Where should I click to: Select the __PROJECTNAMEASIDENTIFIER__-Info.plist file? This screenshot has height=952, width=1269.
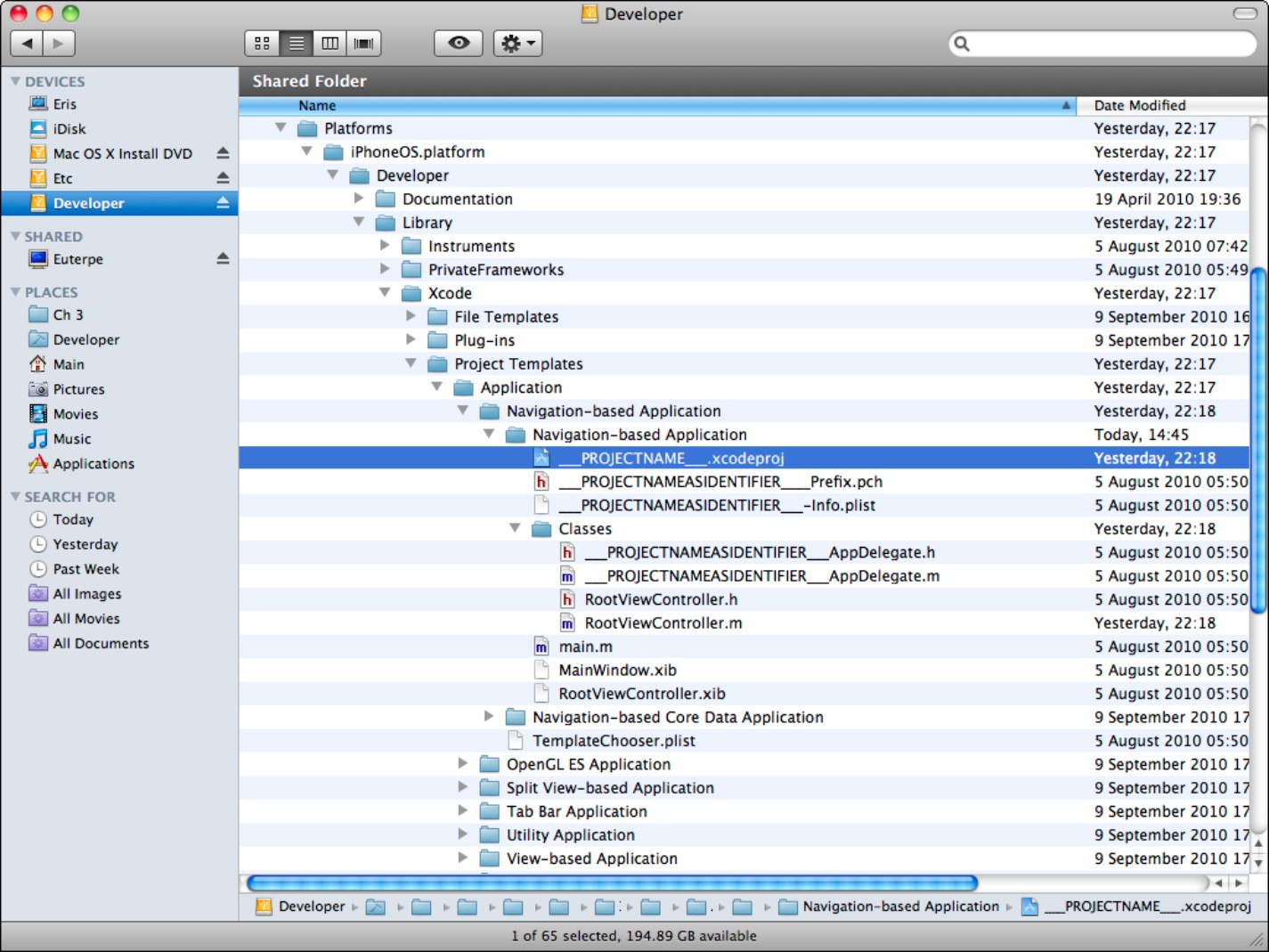[744, 505]
